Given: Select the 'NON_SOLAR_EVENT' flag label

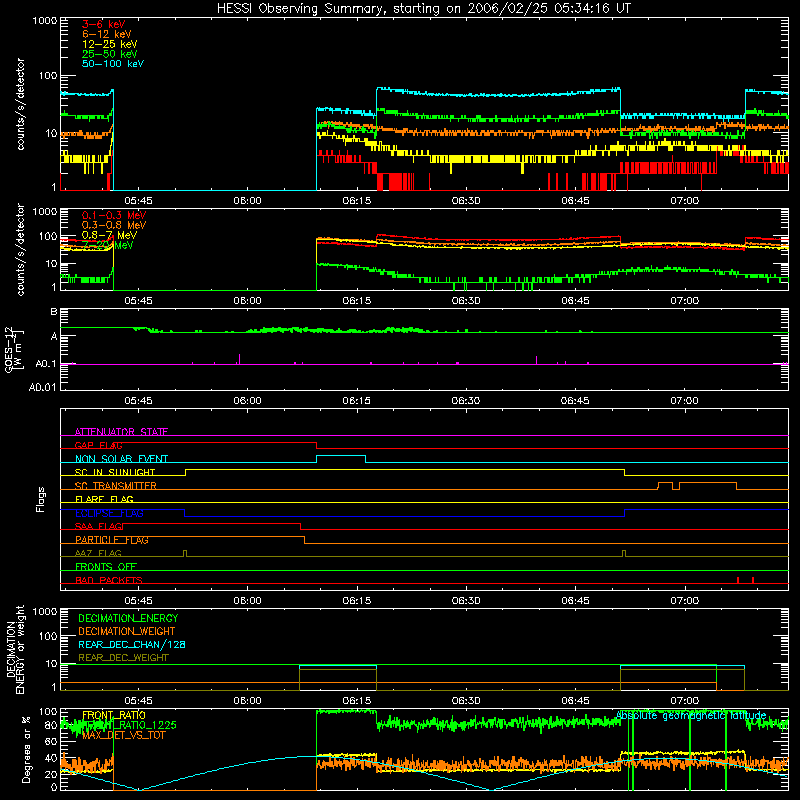Looking at the screenshot, I should pyautogui.click(x=121, y=459).
